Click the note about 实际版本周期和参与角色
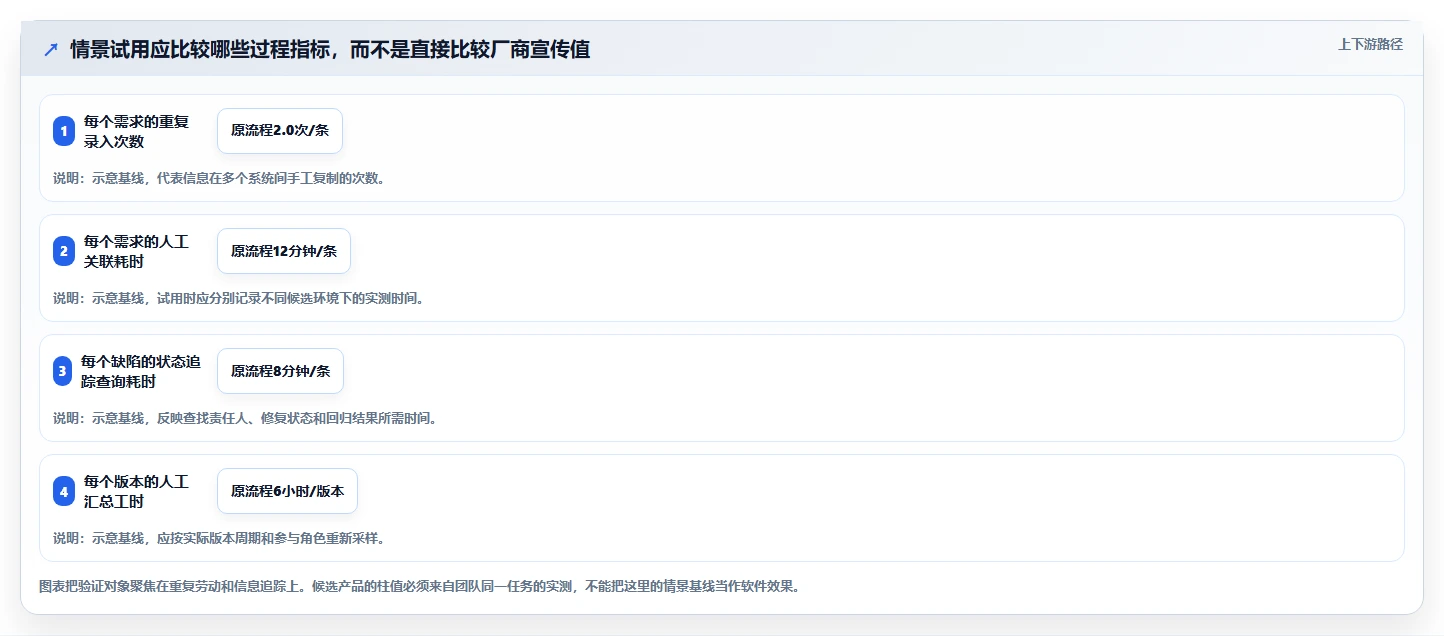Viewport: 1444px width, 636px height. point(219,538)
